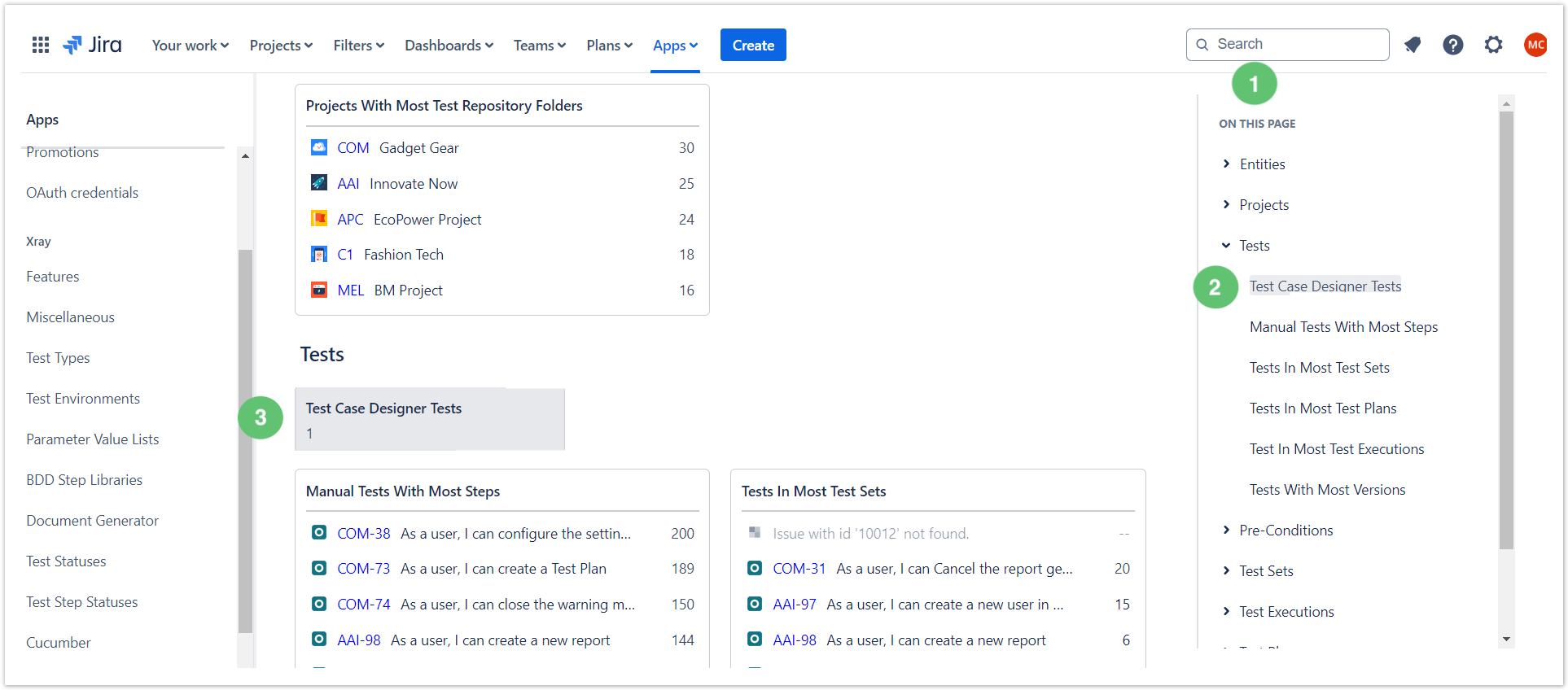Open the Dashboards dropdown
The image size is (1568, 690).
pyautogui.click(x=449, y=46)
